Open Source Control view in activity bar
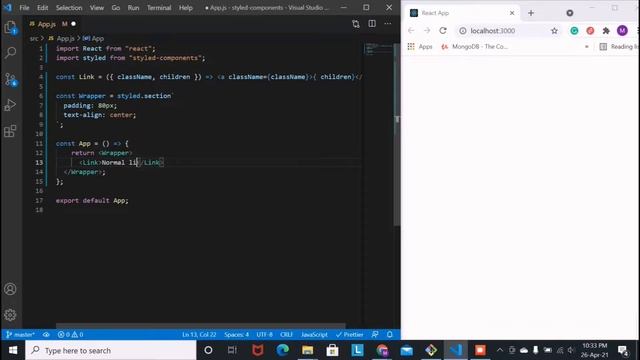Viewport: 640px width, 360px height. point(10,79)
